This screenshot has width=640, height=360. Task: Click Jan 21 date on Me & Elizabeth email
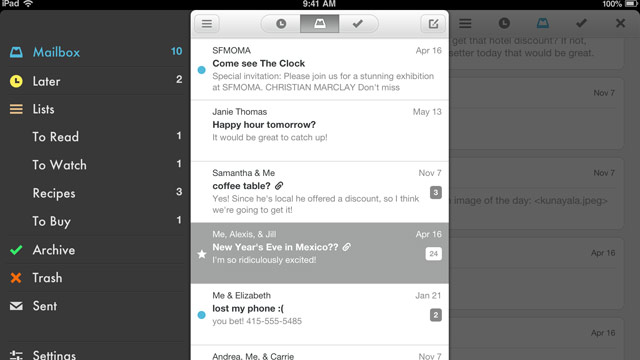[428, 296]
